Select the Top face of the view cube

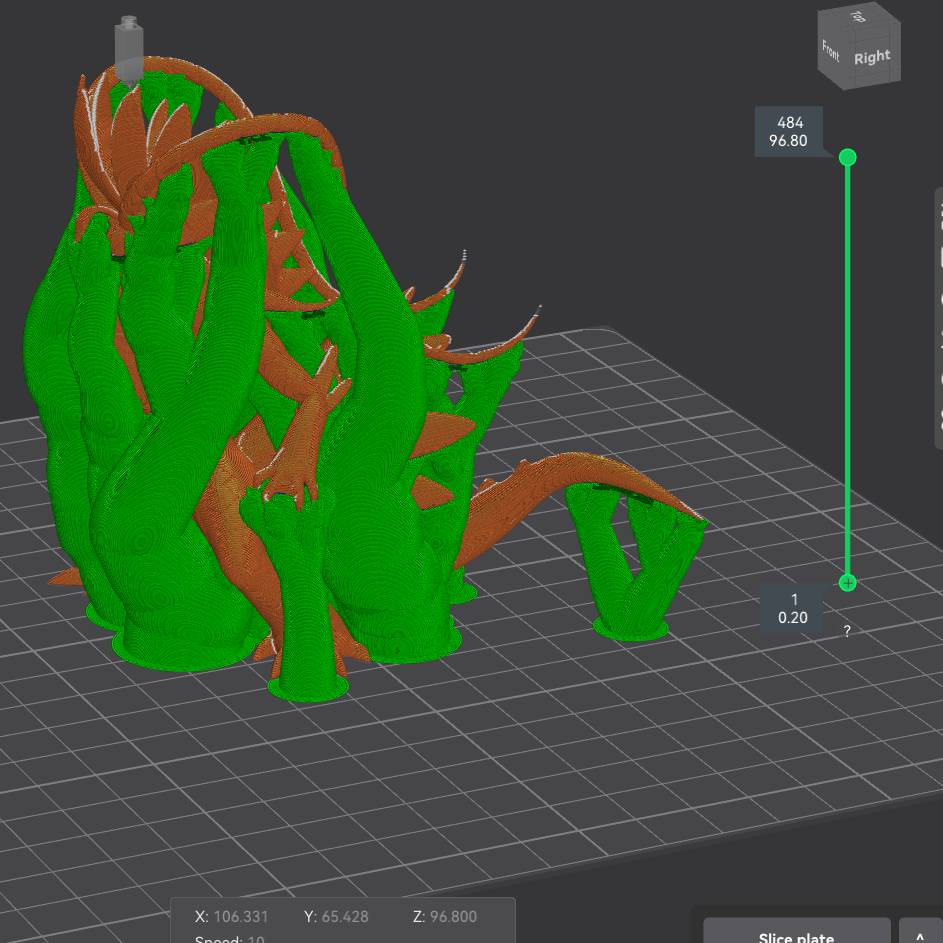(x=859, y=16)
